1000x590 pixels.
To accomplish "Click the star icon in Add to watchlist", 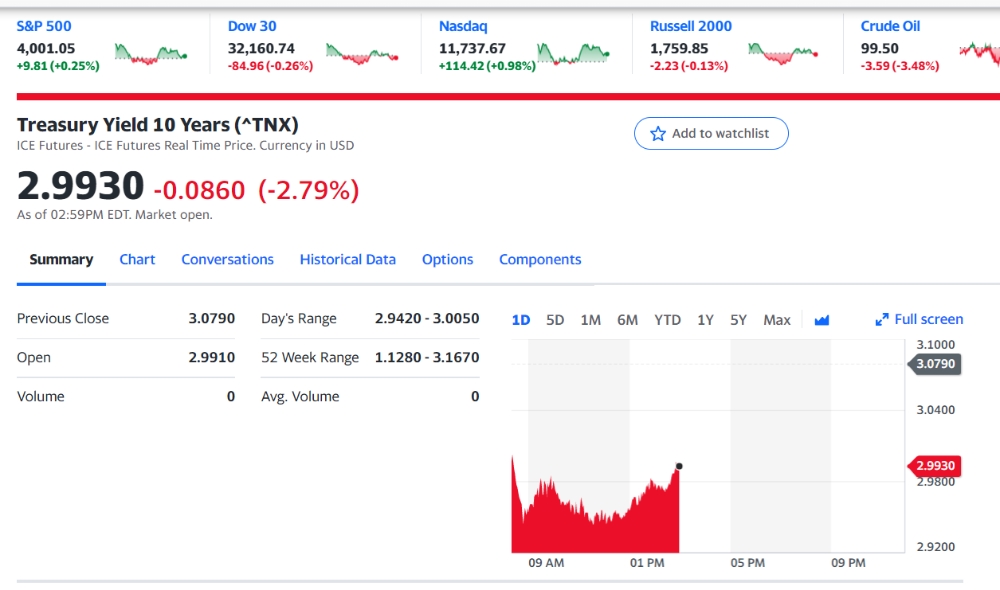I will [x=658, y=133].
